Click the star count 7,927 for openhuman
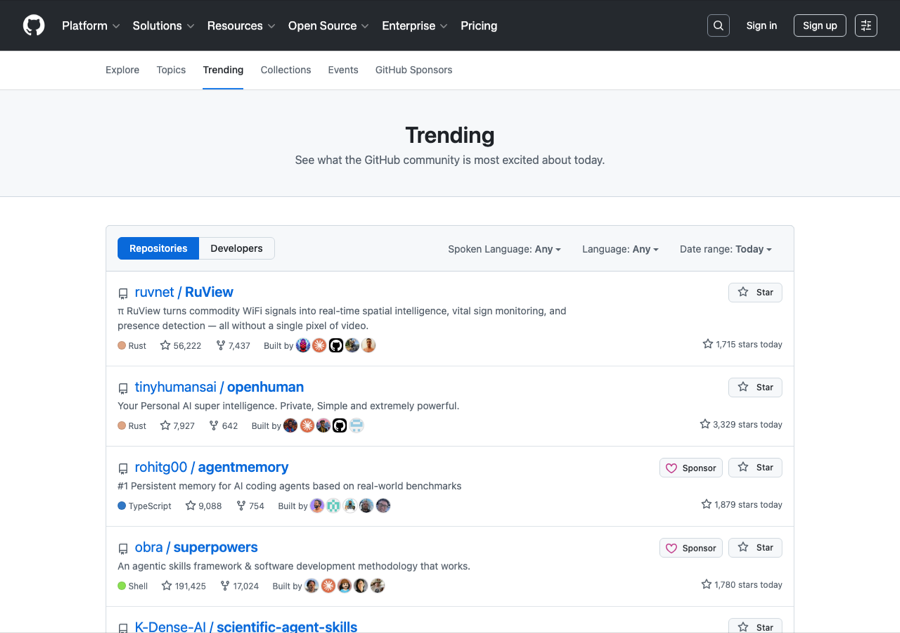 point(177,426)
